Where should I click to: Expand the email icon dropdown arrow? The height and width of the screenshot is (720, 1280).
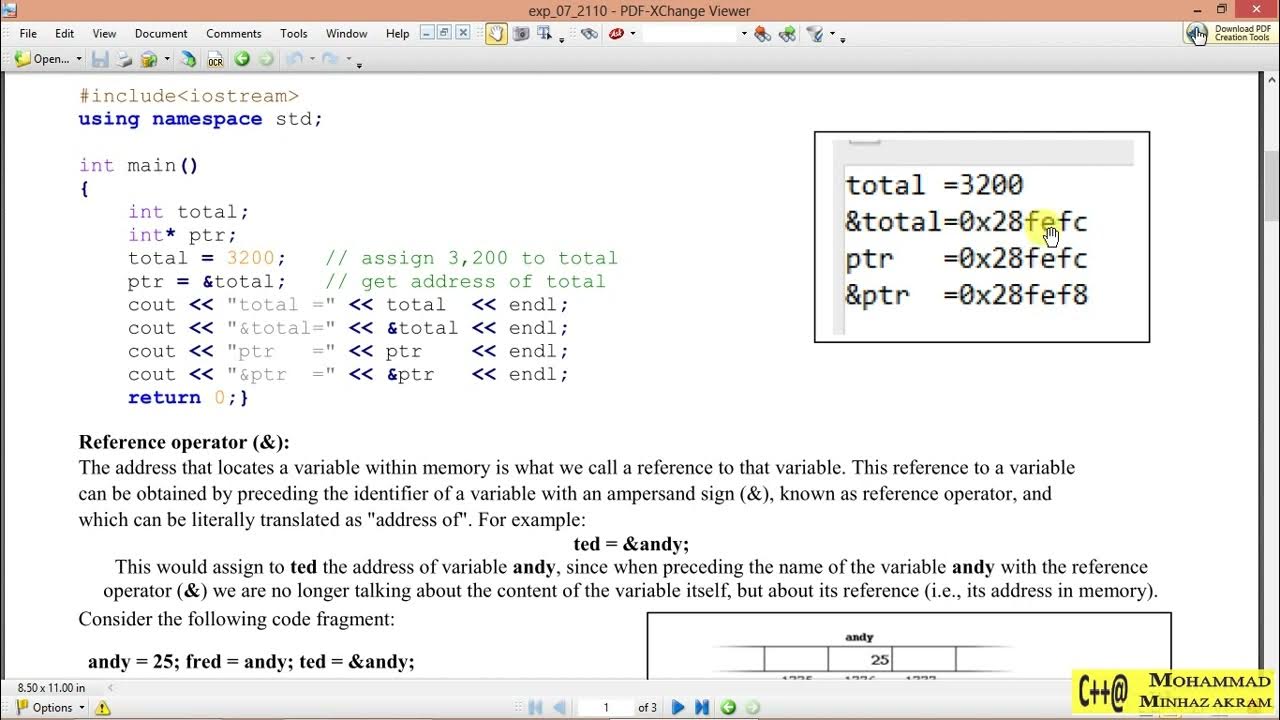click(x=166, y=59)
